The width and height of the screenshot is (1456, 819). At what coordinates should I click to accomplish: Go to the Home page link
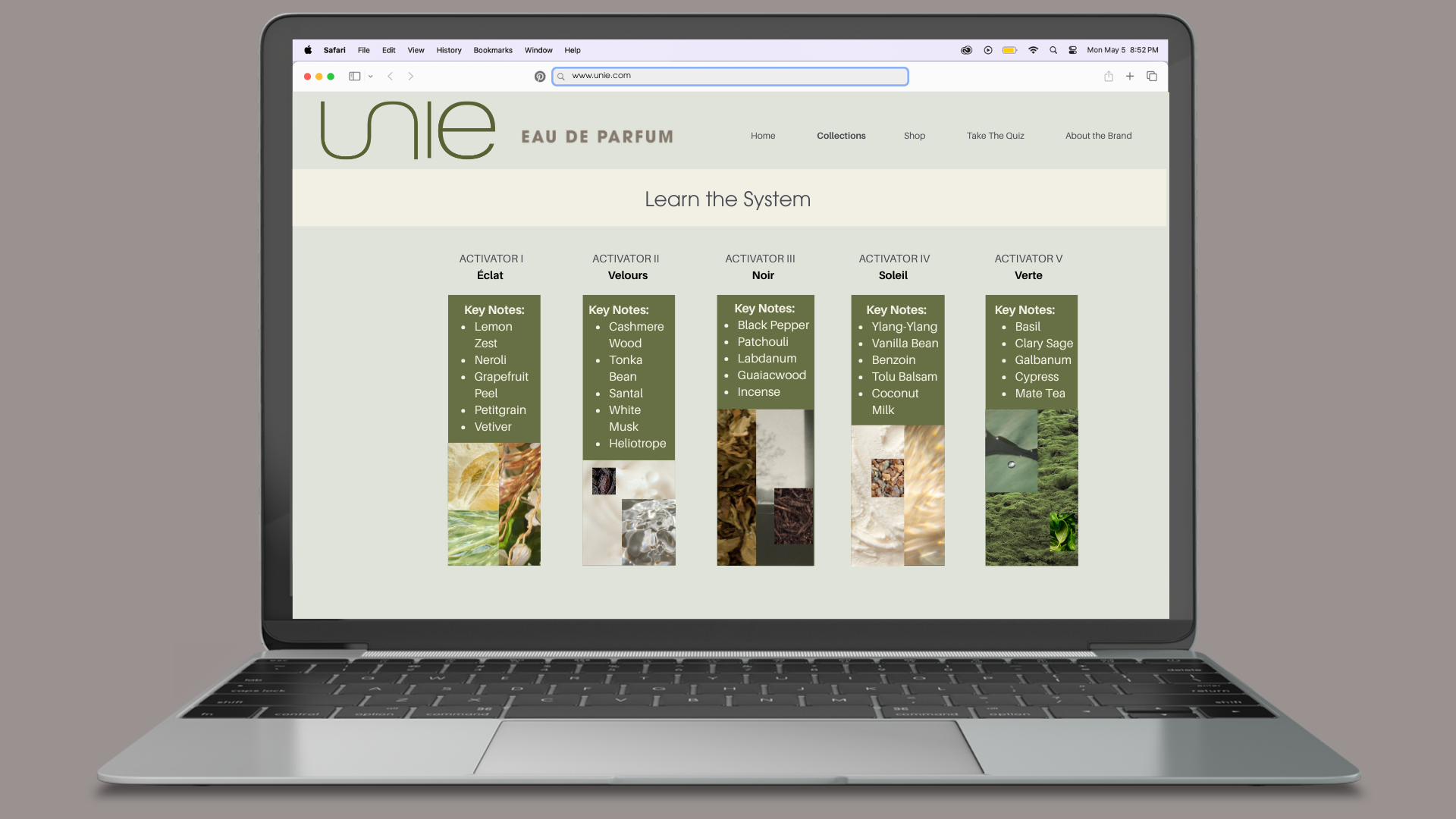(763, 136)
